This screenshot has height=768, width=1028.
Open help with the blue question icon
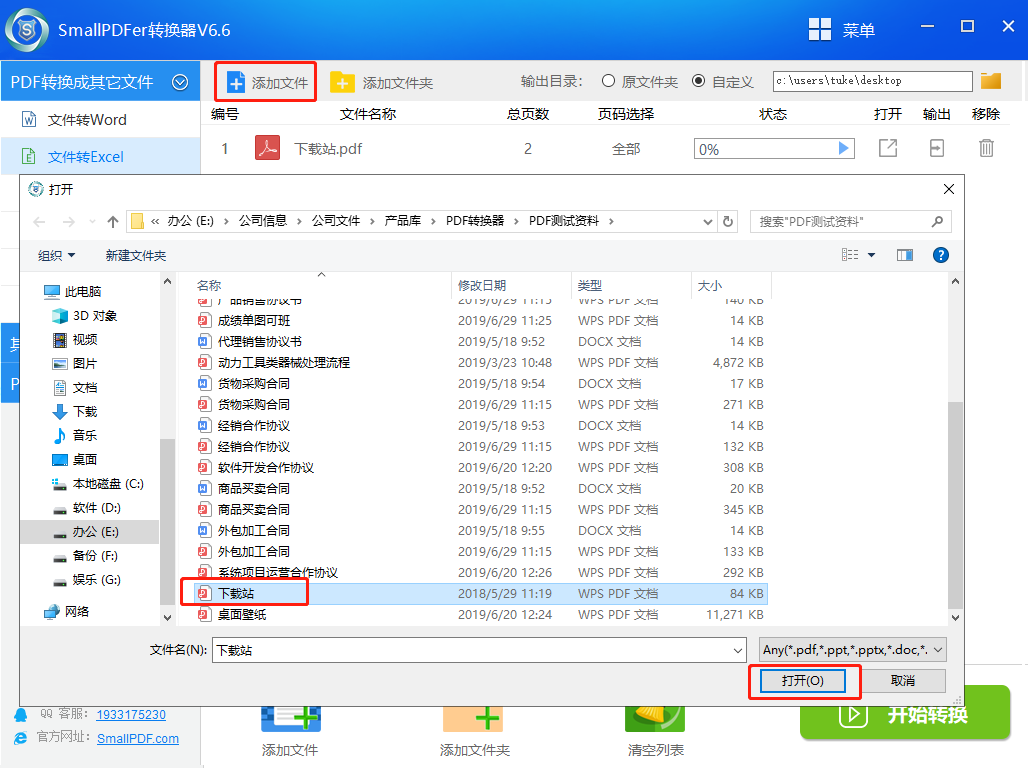click(x=941, y=255)
